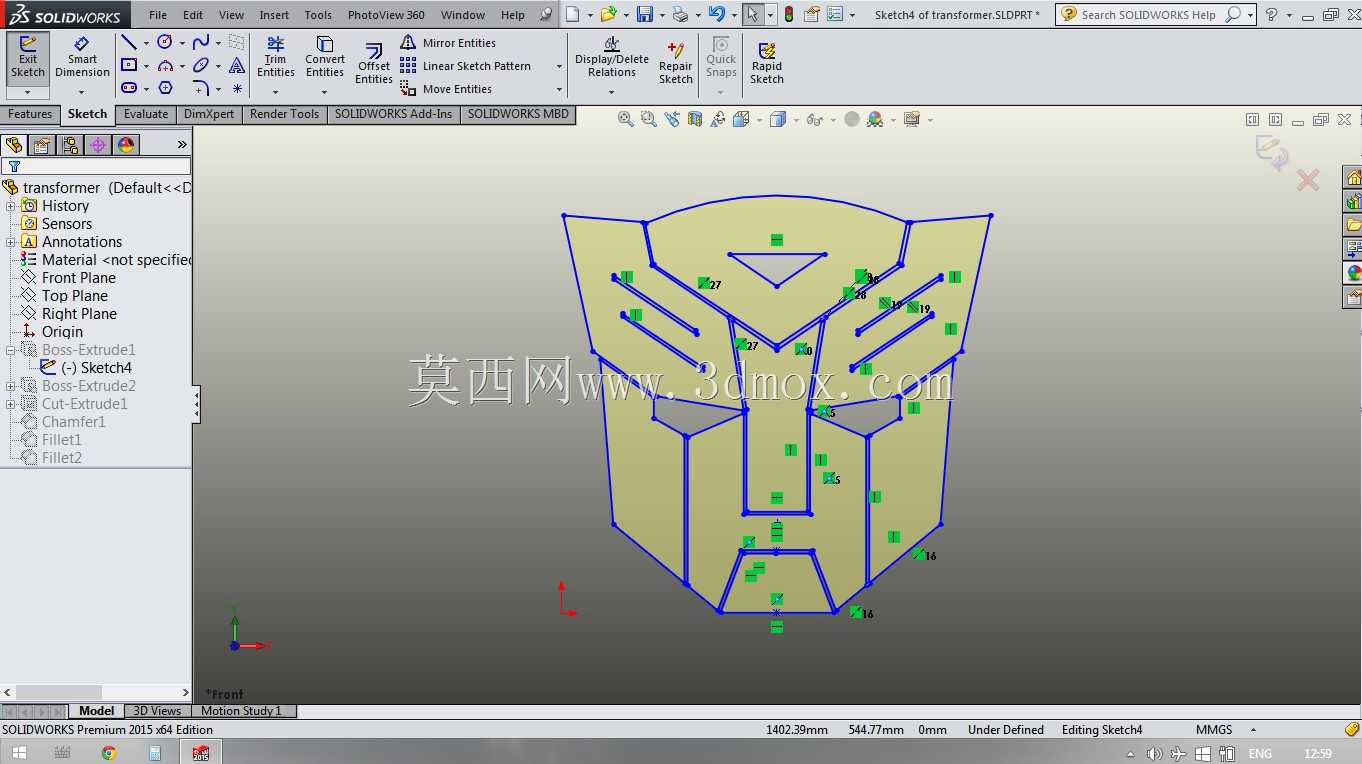Screen dimensions: 1362x764
Task: Click the Zoom to Area icon
Action: tap(649, 119)
